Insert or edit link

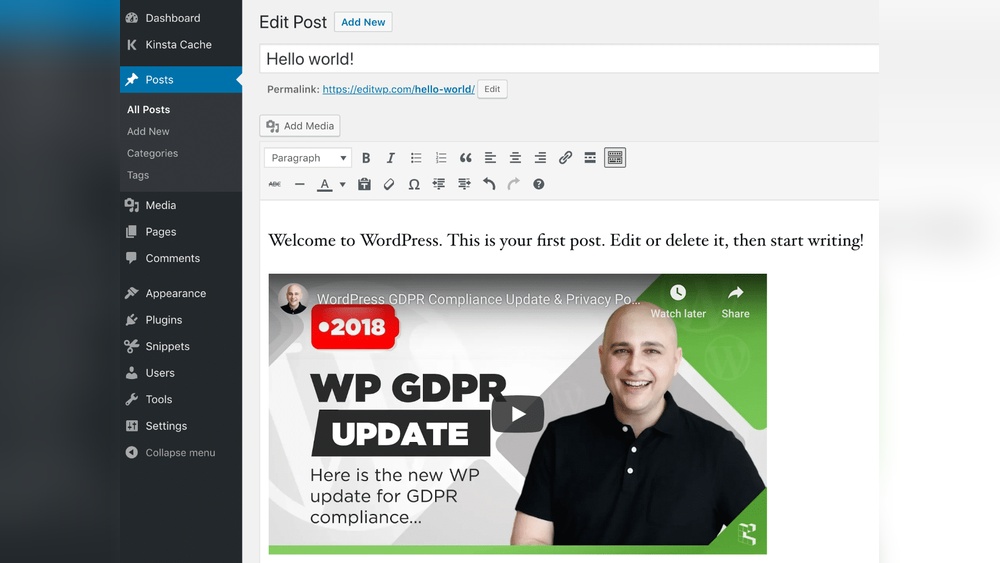[x=565, y=157]
